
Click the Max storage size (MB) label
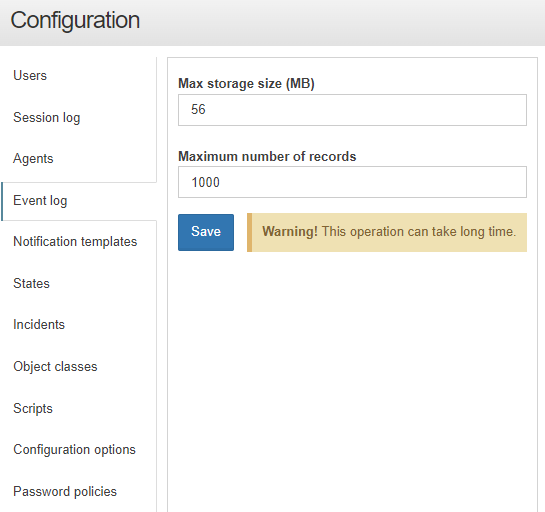[246, 84]
